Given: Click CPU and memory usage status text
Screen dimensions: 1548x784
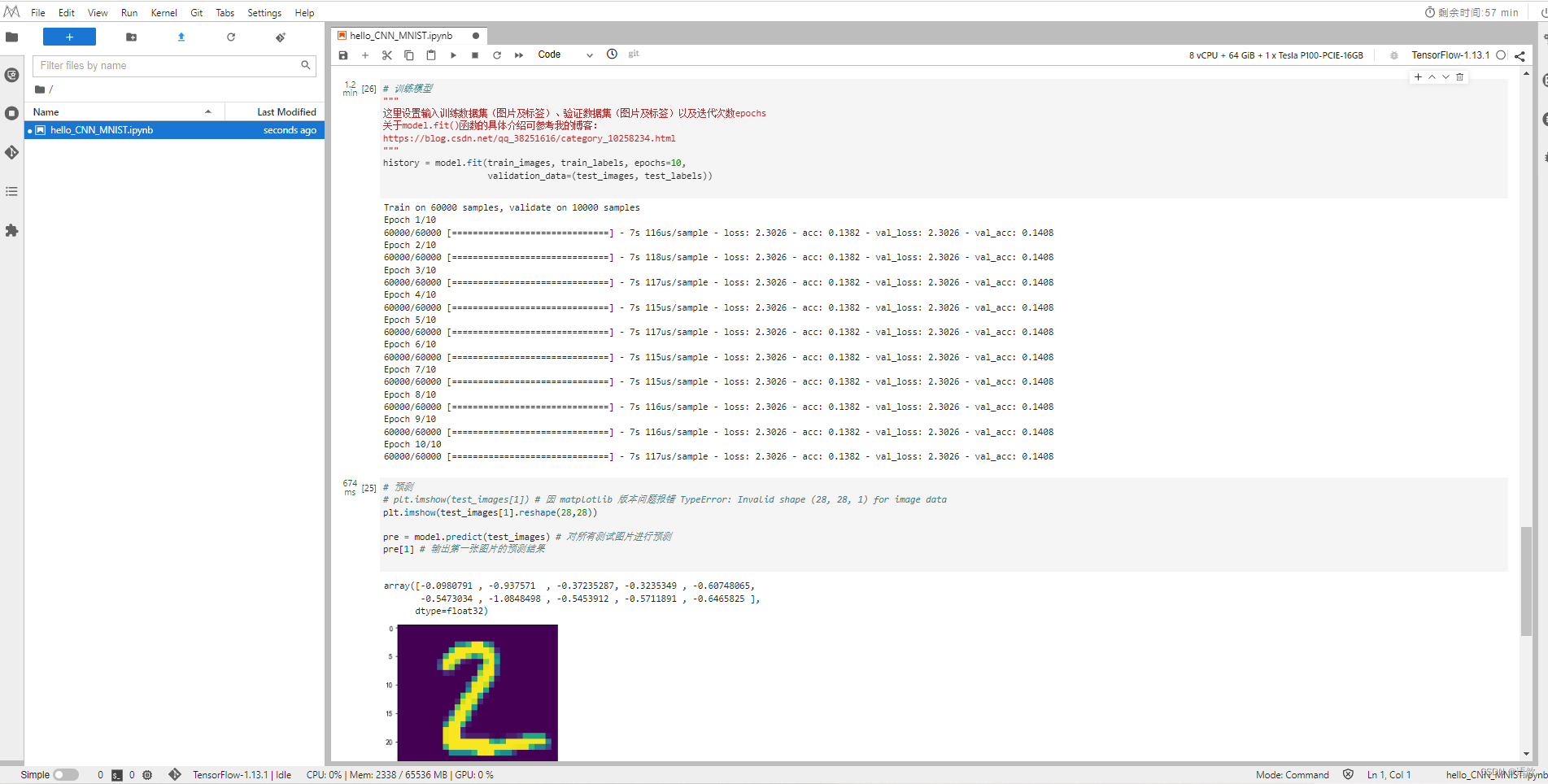Looking at the screenshot, I should coord(399,775).
